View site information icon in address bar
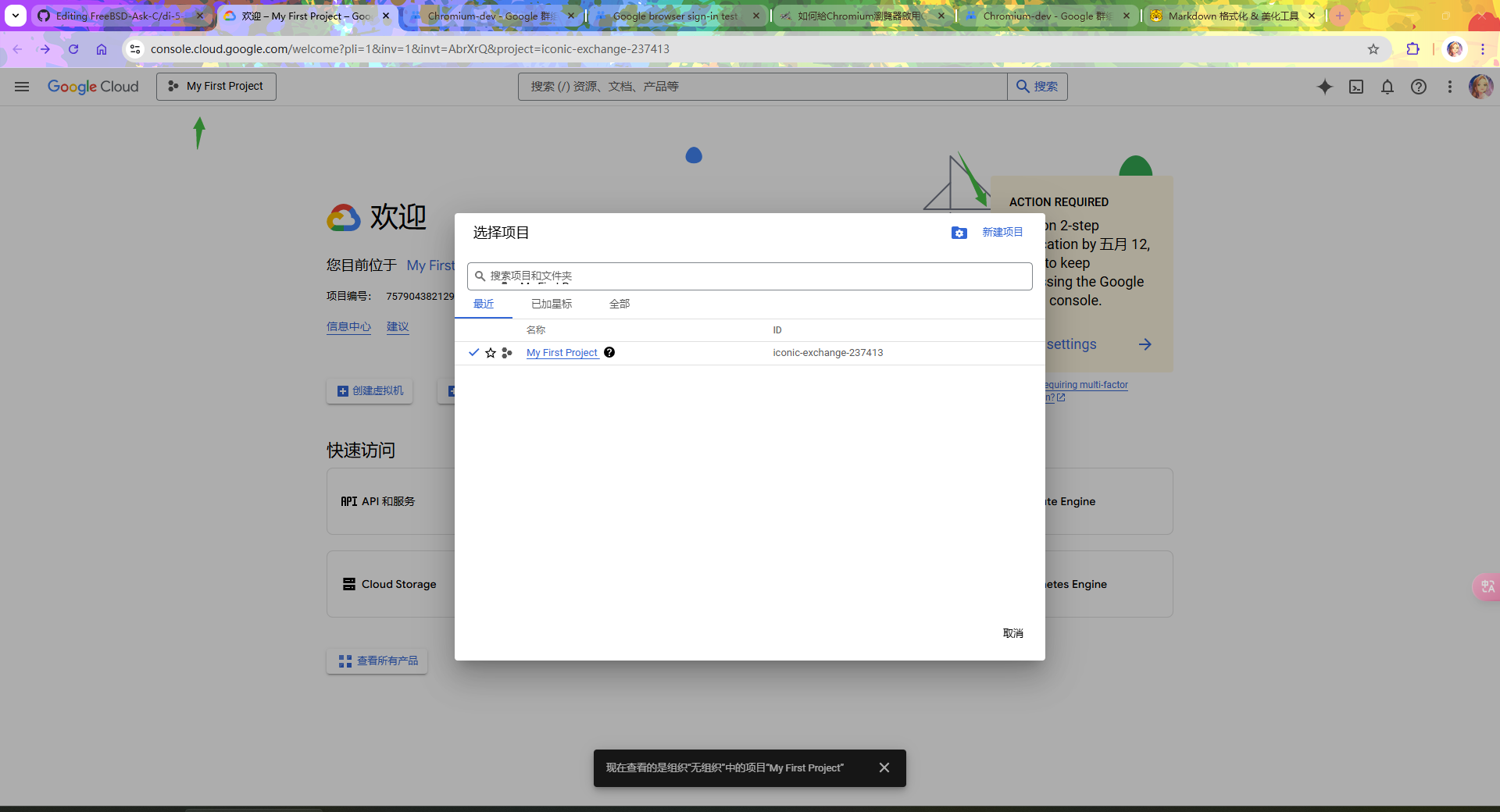1500x812 pixels. [135, 49]
